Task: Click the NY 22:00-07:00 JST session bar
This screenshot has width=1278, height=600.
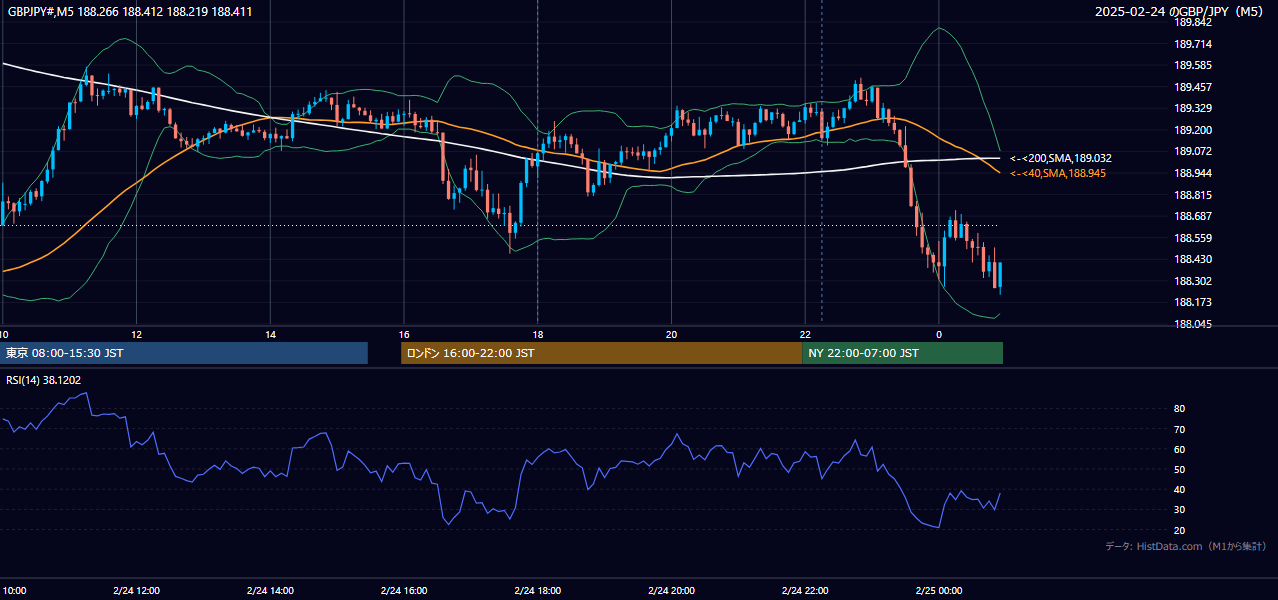Action: [x=902, y=353]
